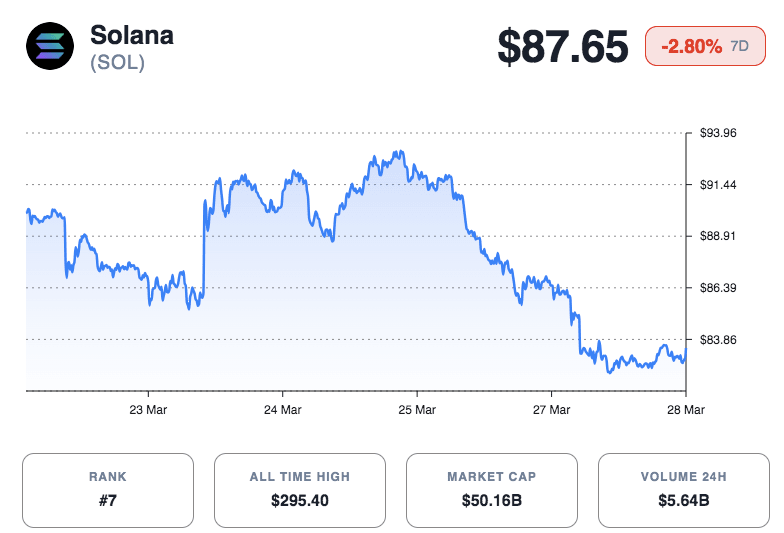Click the $88.91 price axis label
The width and height of the screenshot is (784, 533).
717,236
